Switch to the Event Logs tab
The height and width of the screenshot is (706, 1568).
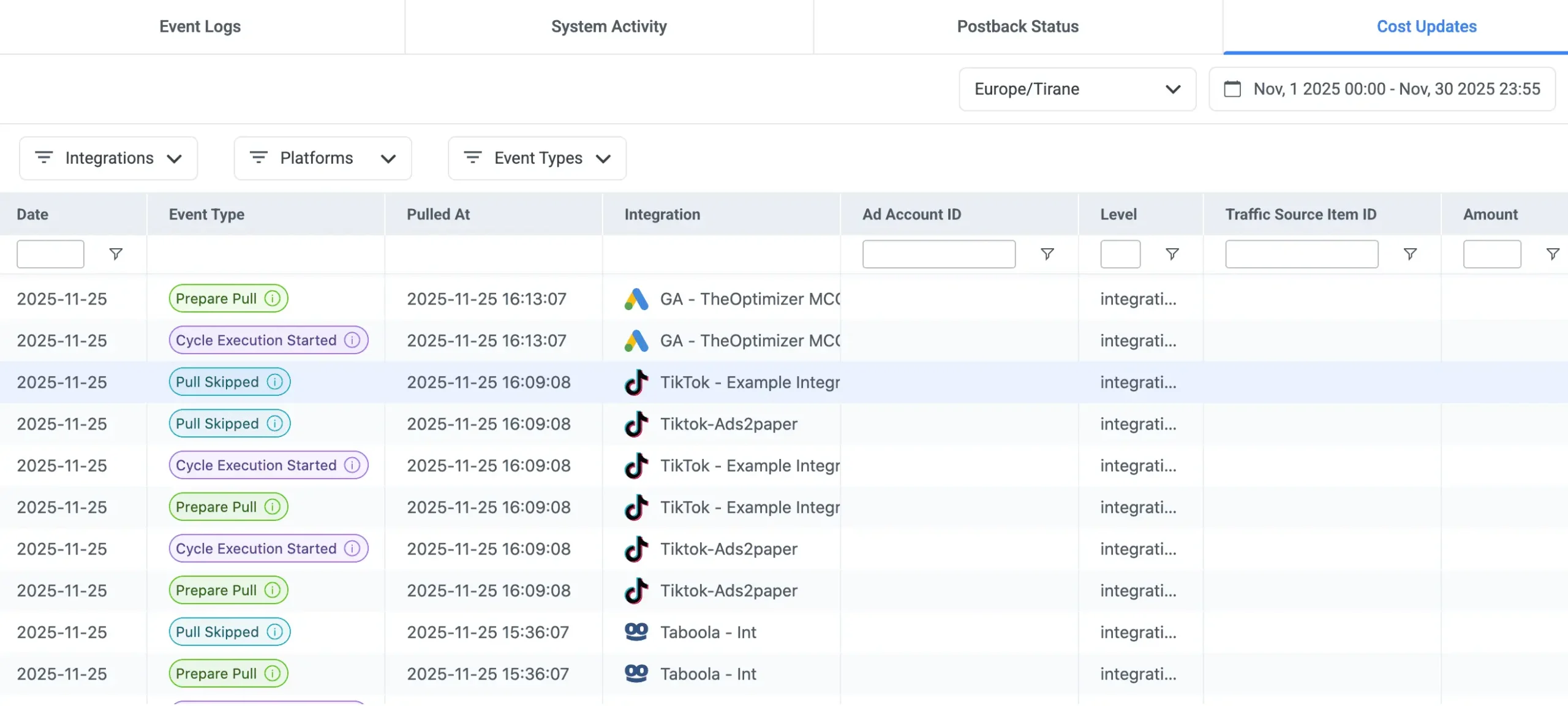pos(200,26)
